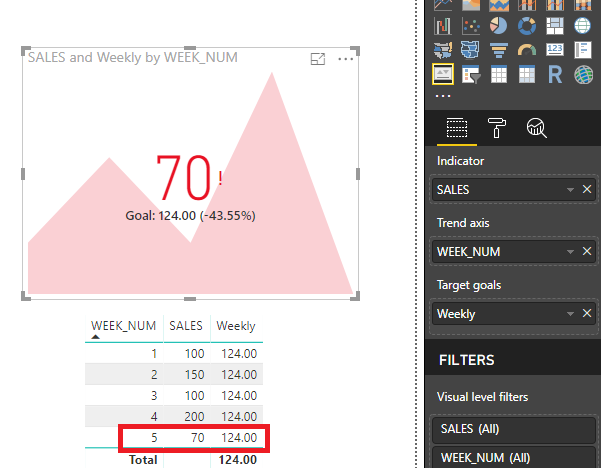
Task: Click SALES value 100 in week 1 row
Action: pyautogui.click(x=194, y=353)
